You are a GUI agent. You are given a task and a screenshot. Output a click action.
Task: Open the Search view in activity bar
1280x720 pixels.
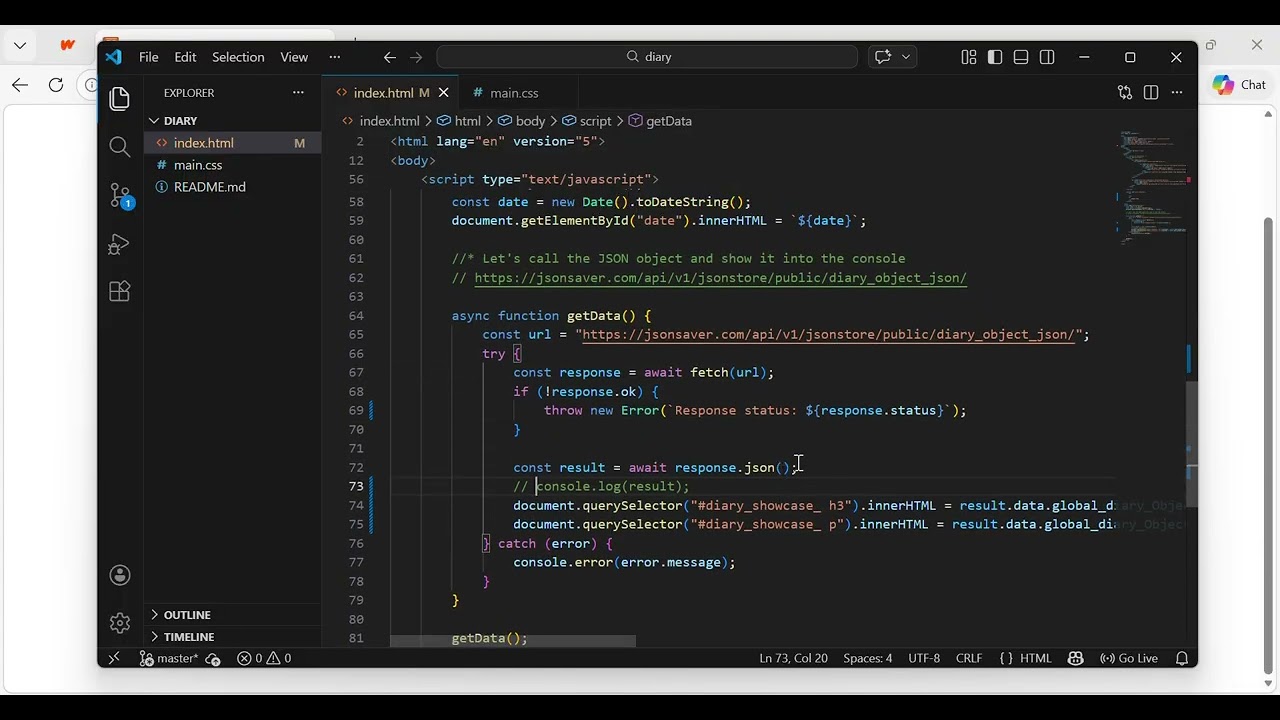coord(120,147)
